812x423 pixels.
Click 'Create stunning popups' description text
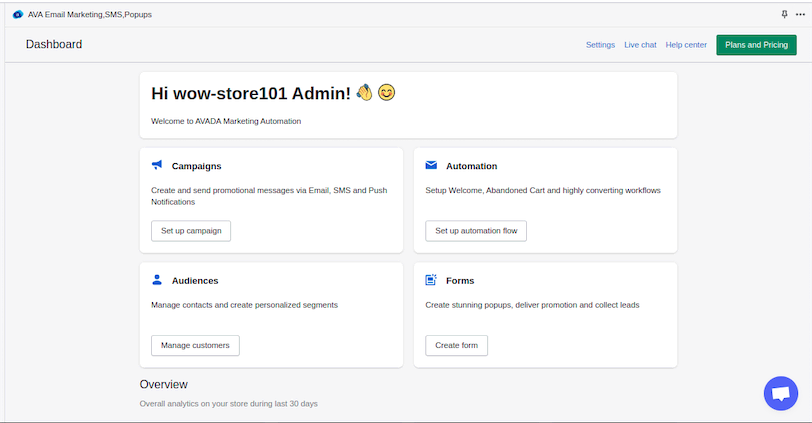tap(532, 305)
